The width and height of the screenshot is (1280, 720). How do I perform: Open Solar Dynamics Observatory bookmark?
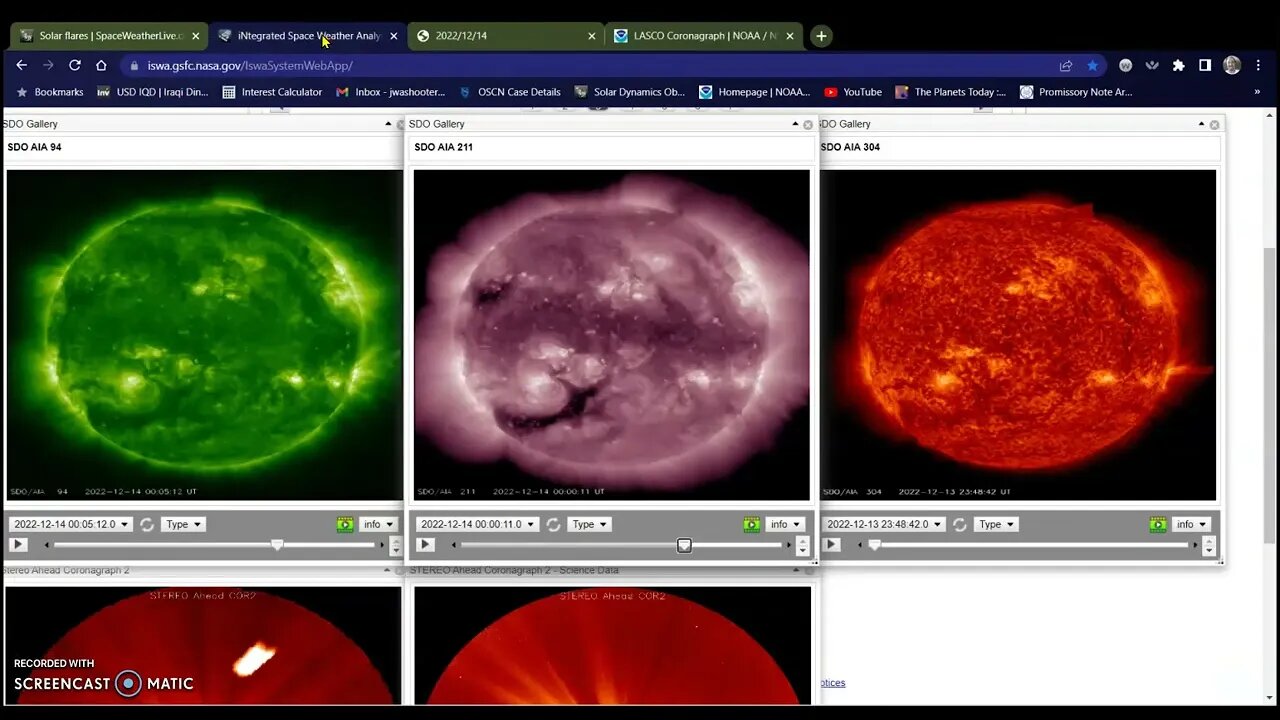[x=629, y=92]
